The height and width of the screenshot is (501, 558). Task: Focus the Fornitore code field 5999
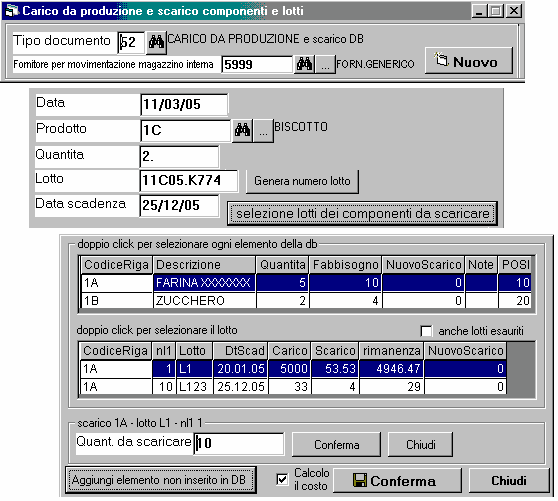tap(257, 64)
